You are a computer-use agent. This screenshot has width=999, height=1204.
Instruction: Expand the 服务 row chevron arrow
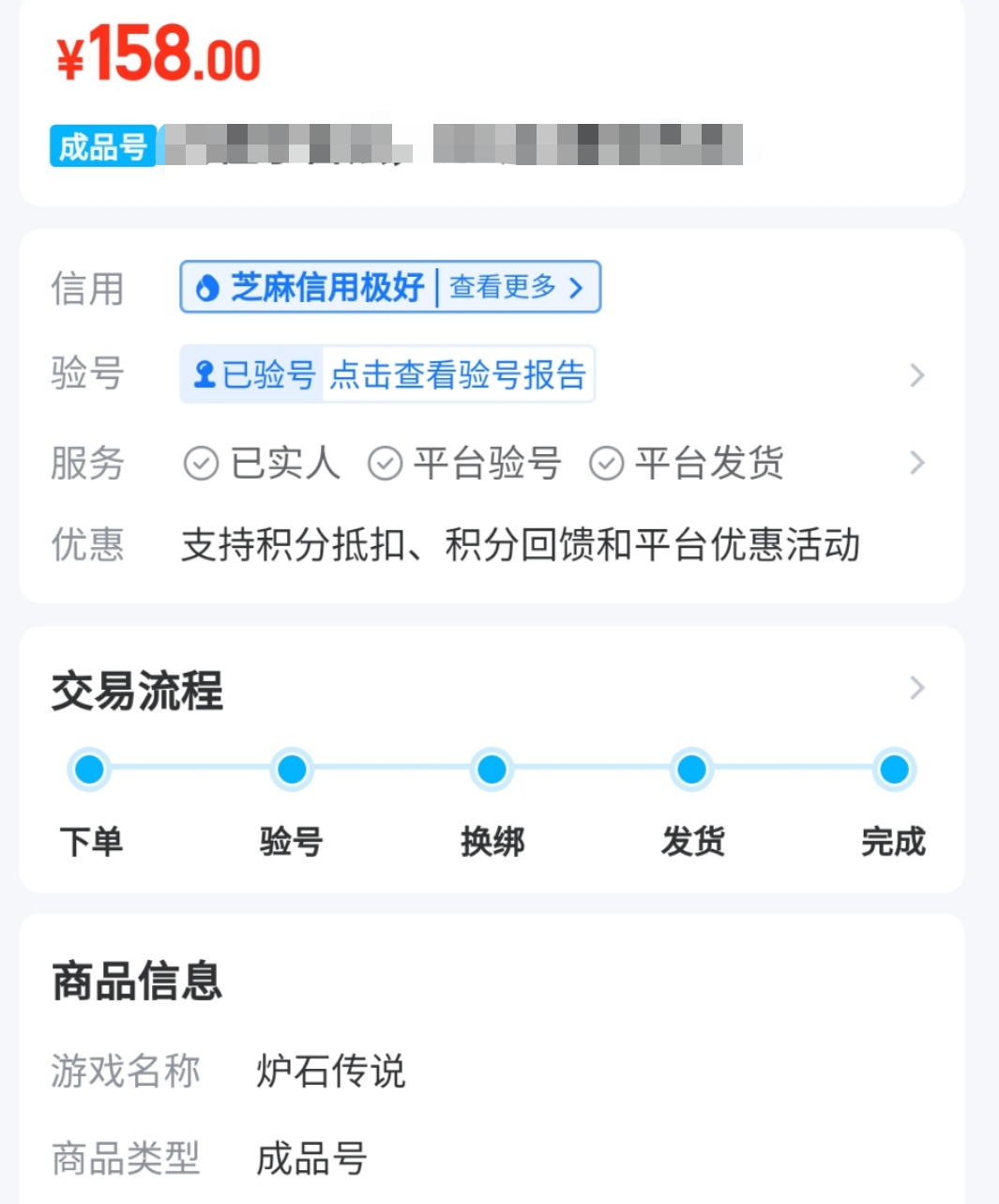pos(916,463)
